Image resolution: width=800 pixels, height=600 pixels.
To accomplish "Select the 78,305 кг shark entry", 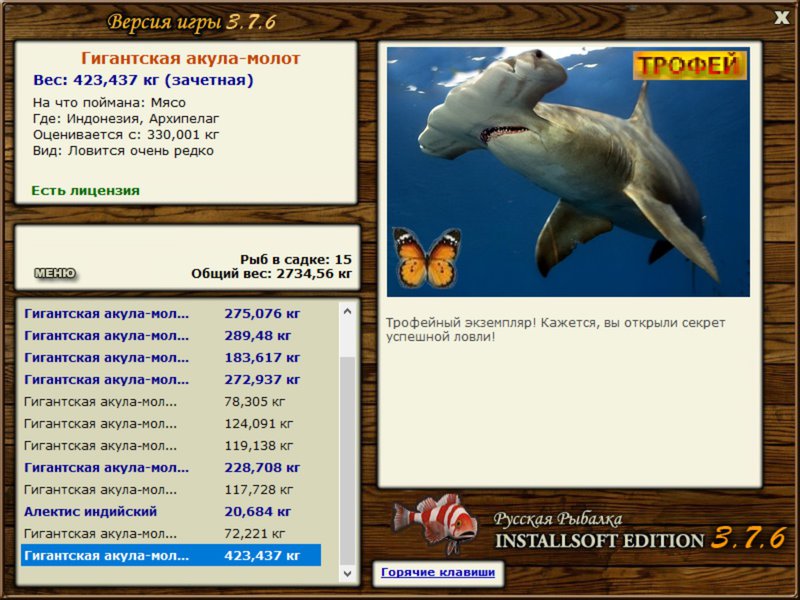I will 171,402.
